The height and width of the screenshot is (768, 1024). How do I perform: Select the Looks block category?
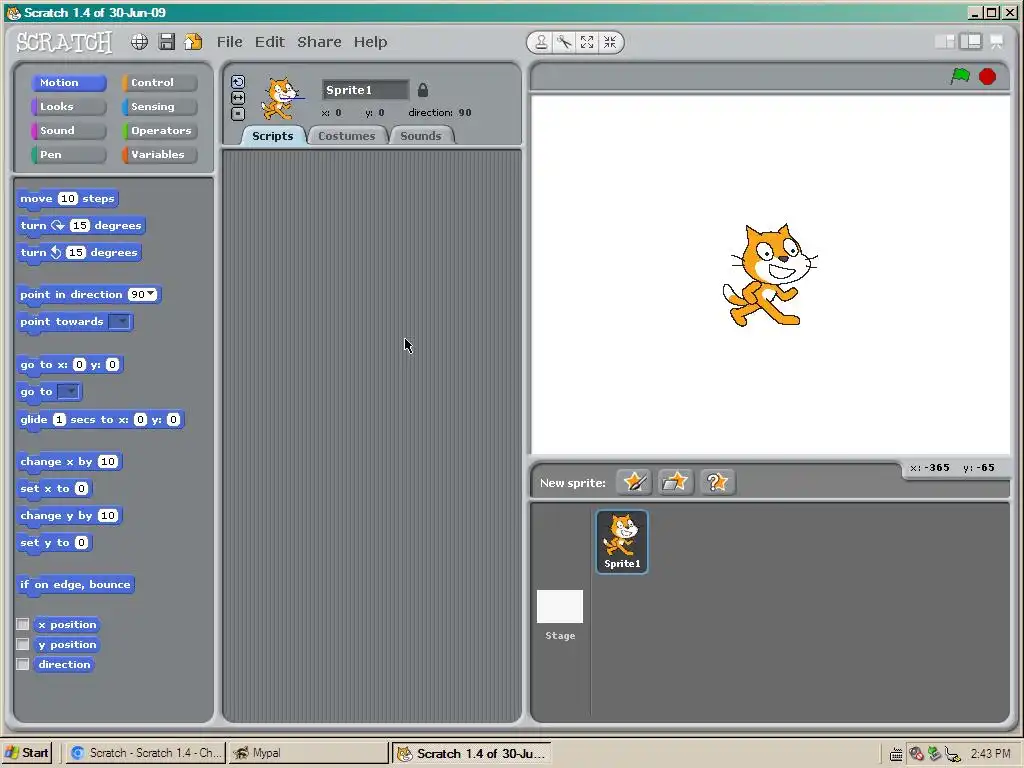point(68,106)
